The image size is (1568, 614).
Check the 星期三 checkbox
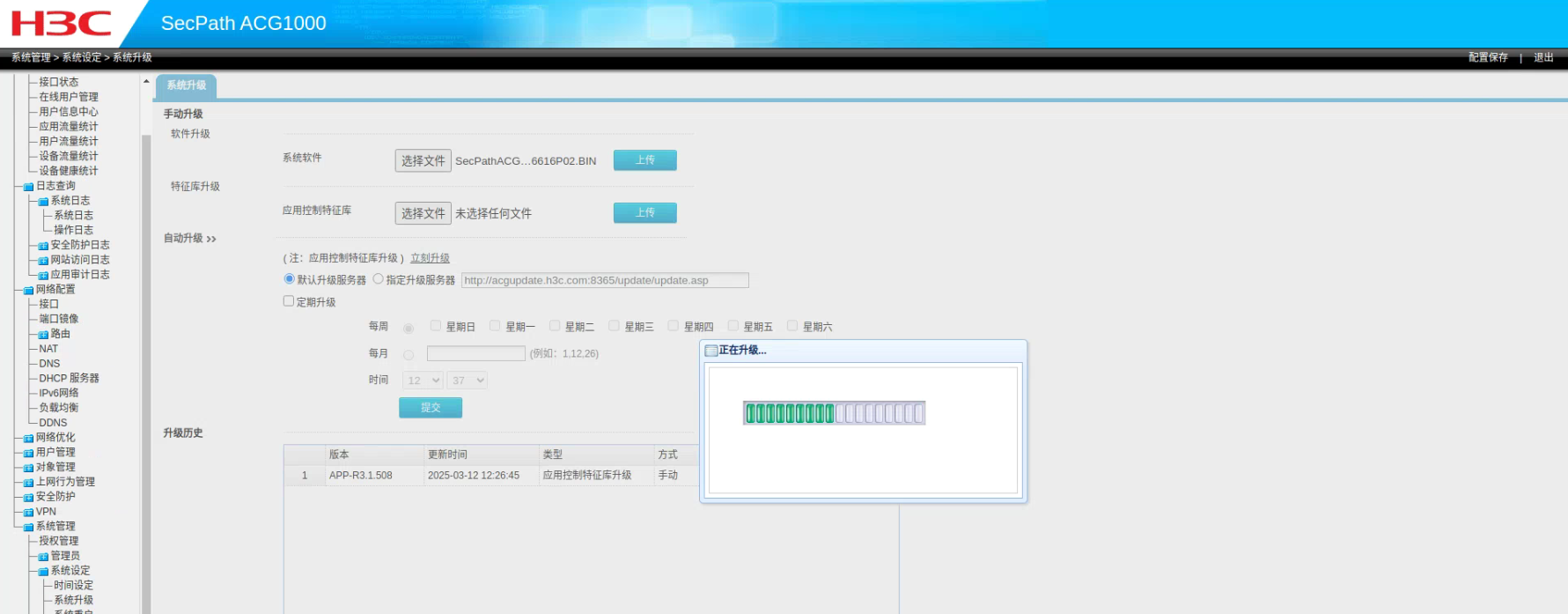(x=614, y=326)
